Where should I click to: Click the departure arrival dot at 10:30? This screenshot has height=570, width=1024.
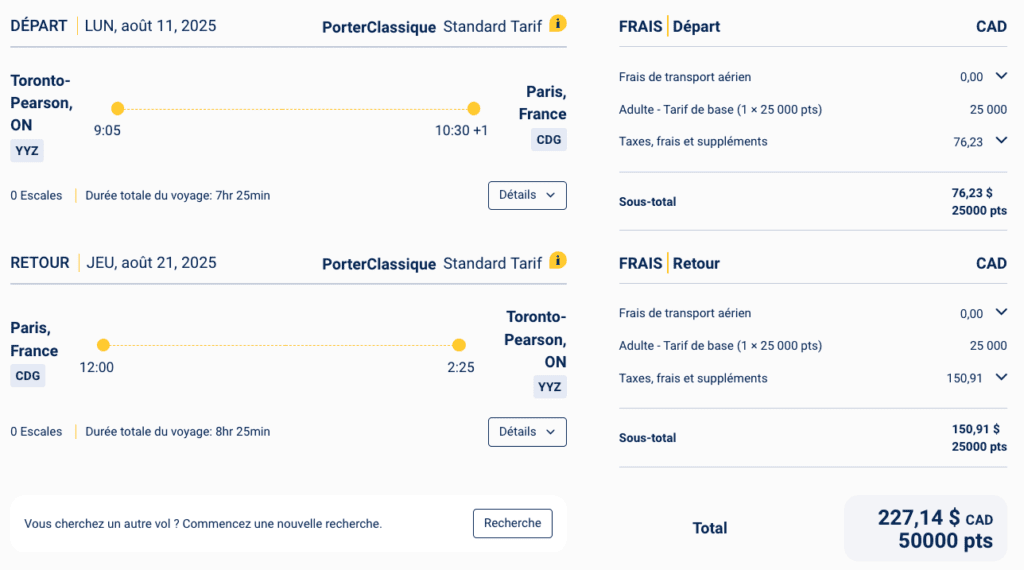[473, 108]
